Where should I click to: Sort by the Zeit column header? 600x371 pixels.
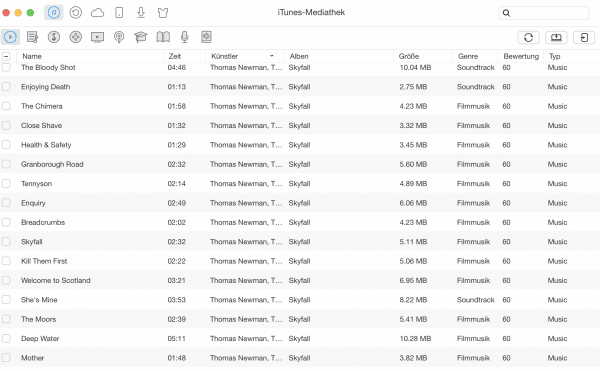pos(175,56)
